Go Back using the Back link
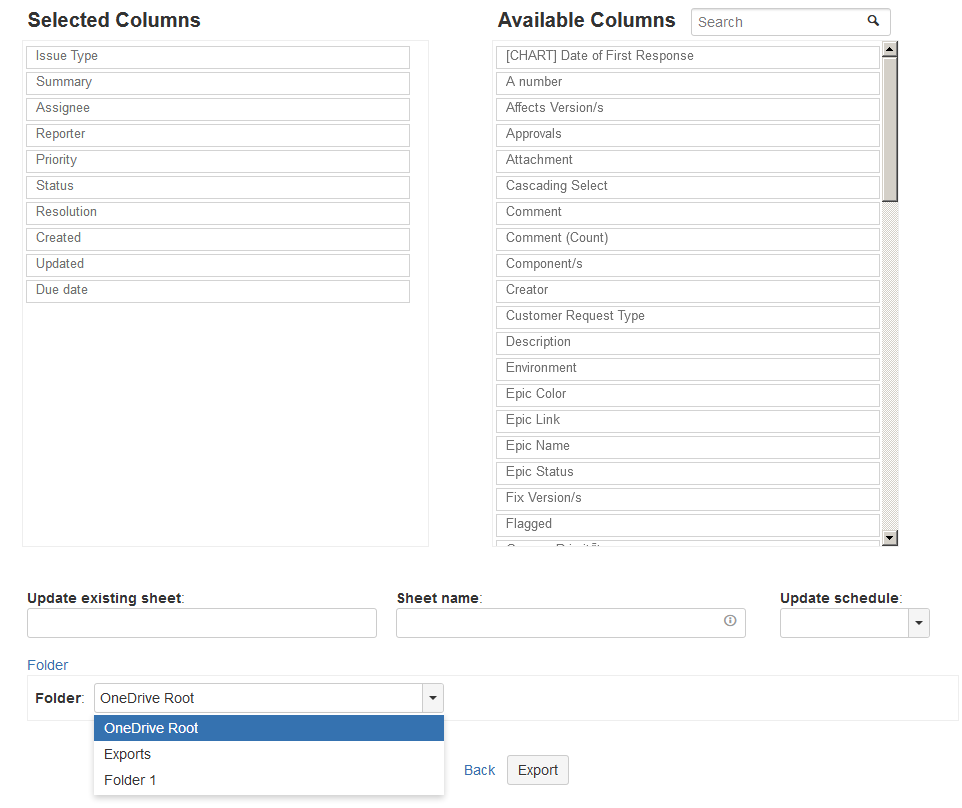 (x=479, y=770)
